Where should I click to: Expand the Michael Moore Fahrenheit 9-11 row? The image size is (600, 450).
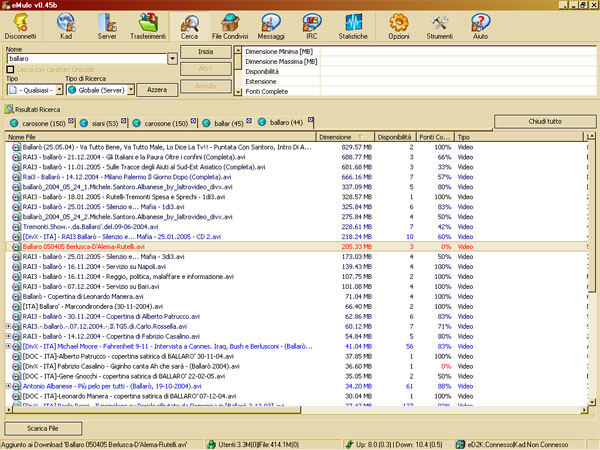click(x=8, y=346)
